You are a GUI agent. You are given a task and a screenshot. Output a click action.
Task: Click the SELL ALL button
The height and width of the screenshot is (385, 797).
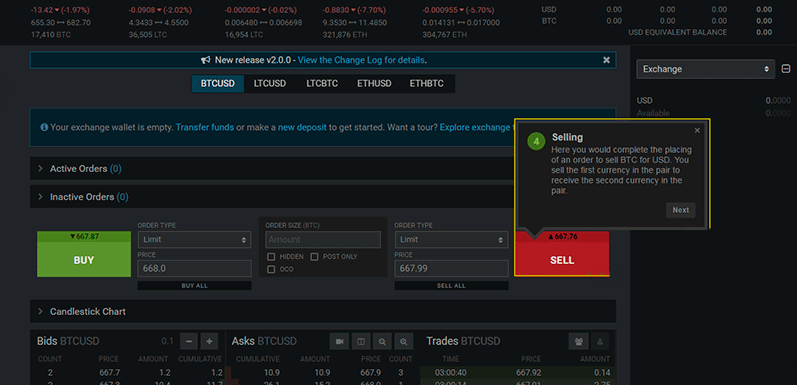point(451,286)
